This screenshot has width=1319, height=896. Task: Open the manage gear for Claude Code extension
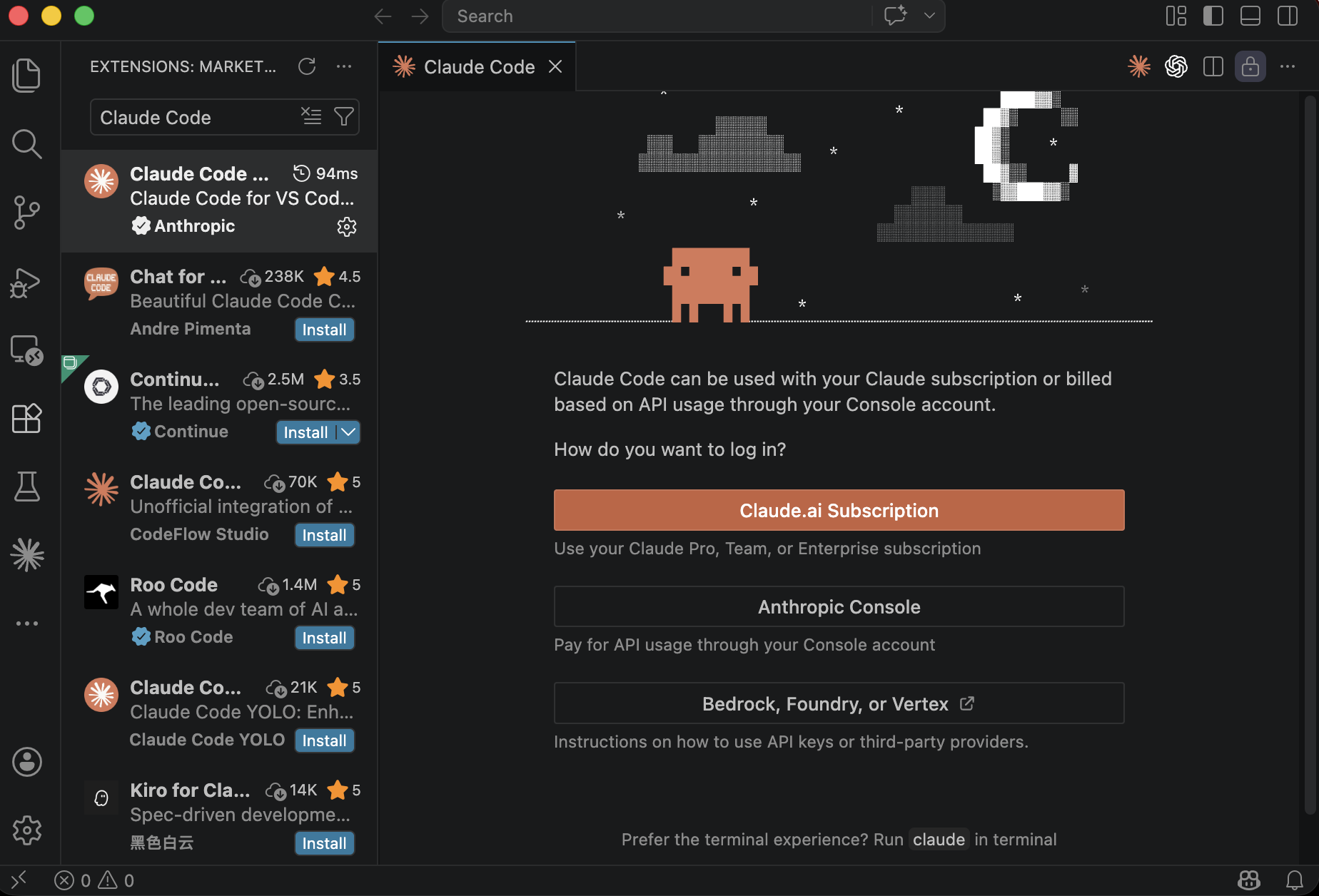(x=347, y=227)
